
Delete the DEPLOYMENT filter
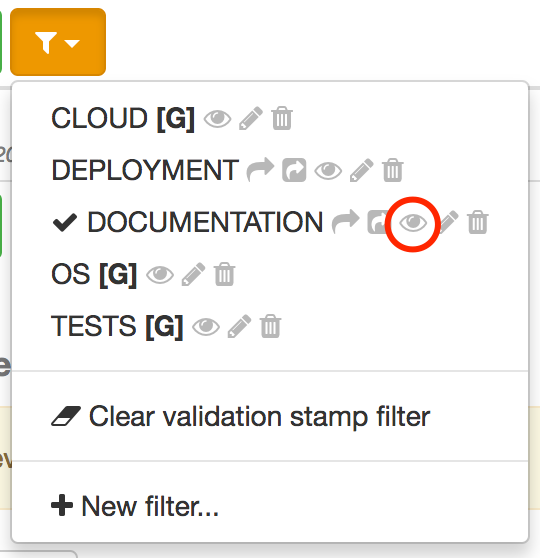pyautogui.click(x=393, y=170)
